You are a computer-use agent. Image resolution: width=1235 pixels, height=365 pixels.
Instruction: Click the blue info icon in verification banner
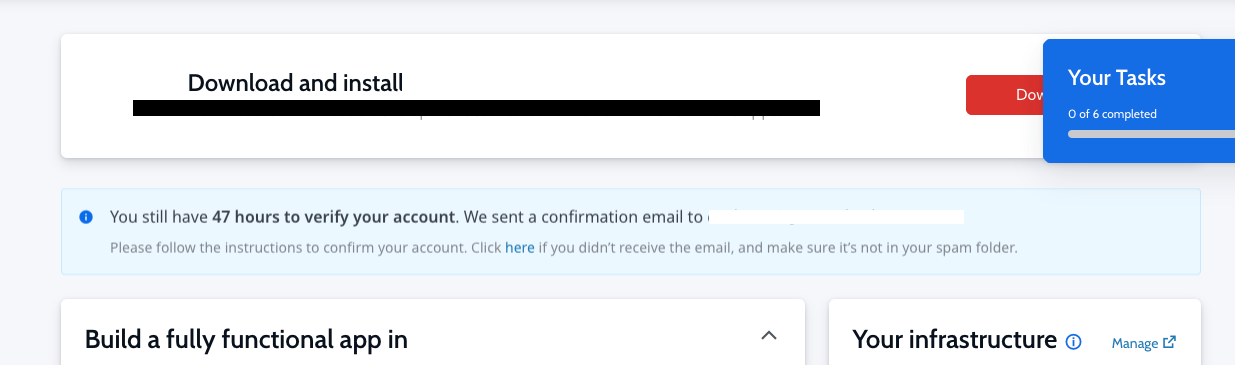pos(86,216)
